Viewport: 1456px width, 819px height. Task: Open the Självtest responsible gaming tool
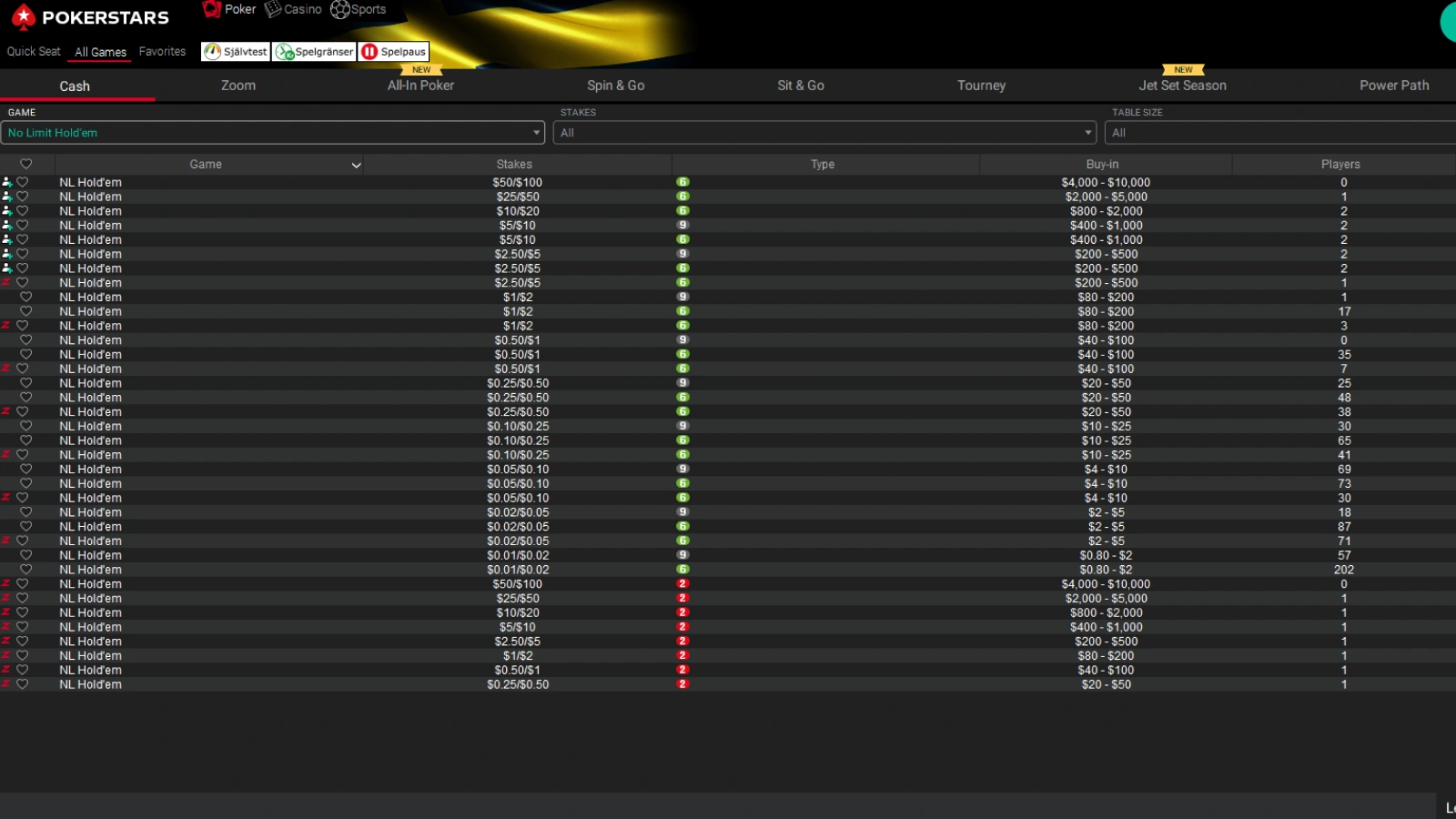(236, 52)
